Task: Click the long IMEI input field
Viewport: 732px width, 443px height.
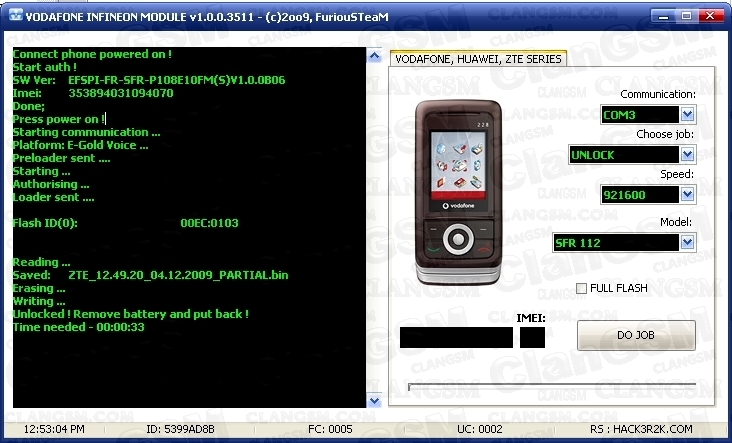Action: coord(456,337)
